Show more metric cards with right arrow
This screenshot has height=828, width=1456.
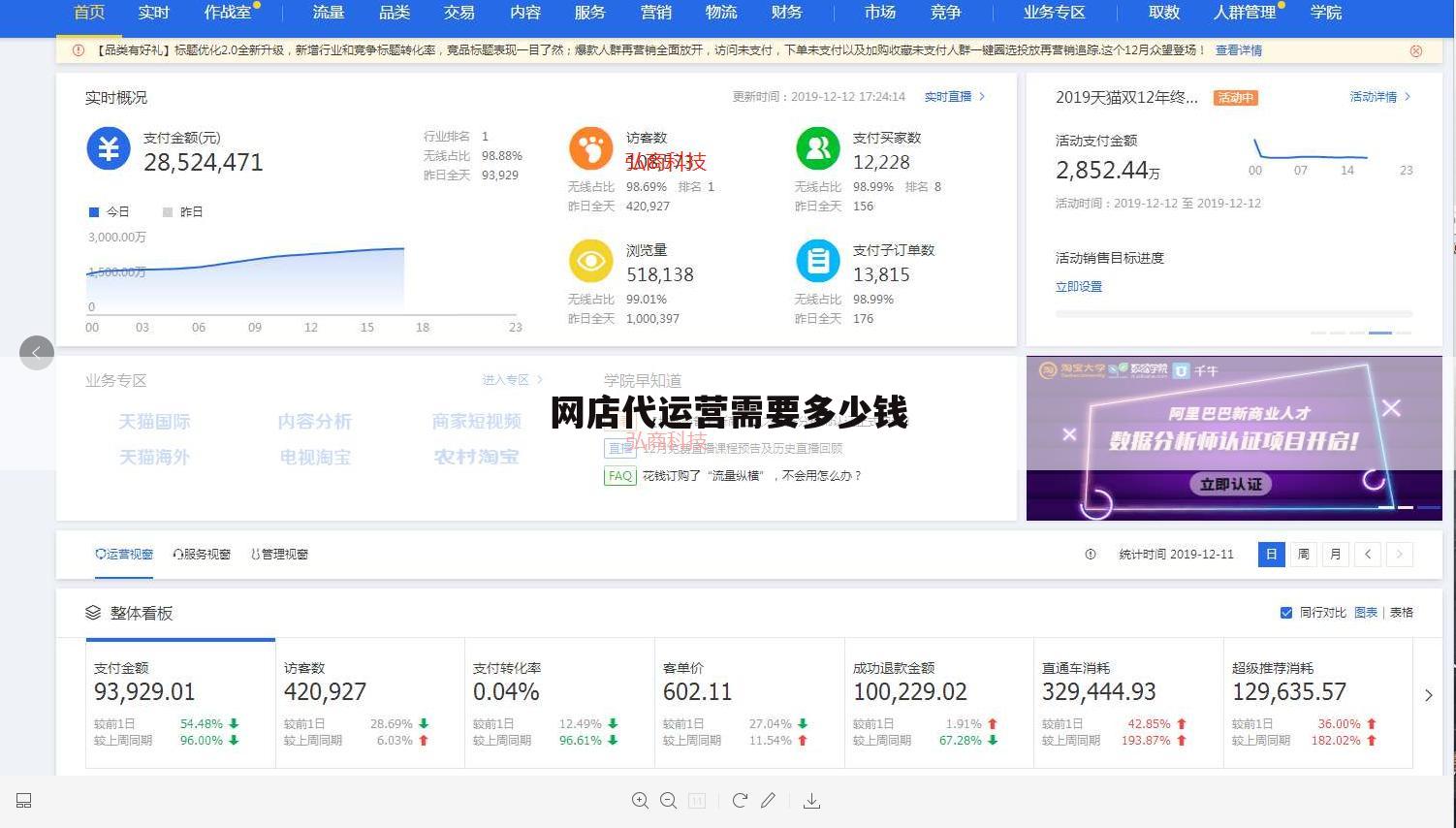click(1428, 695)
